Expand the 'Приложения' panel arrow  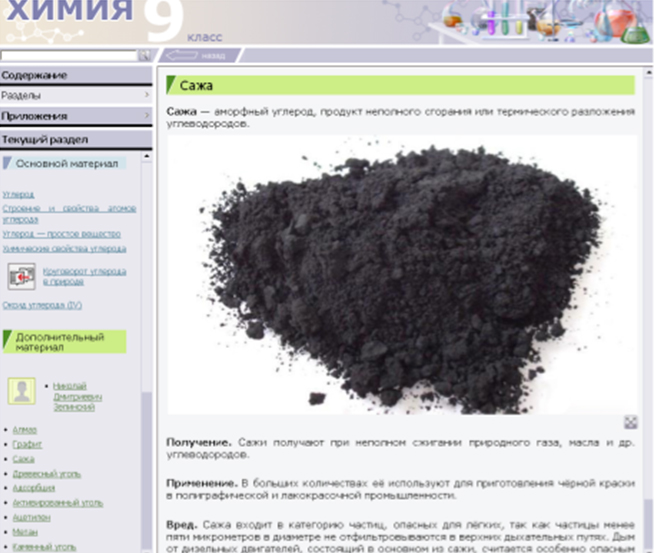pos(147,116)
